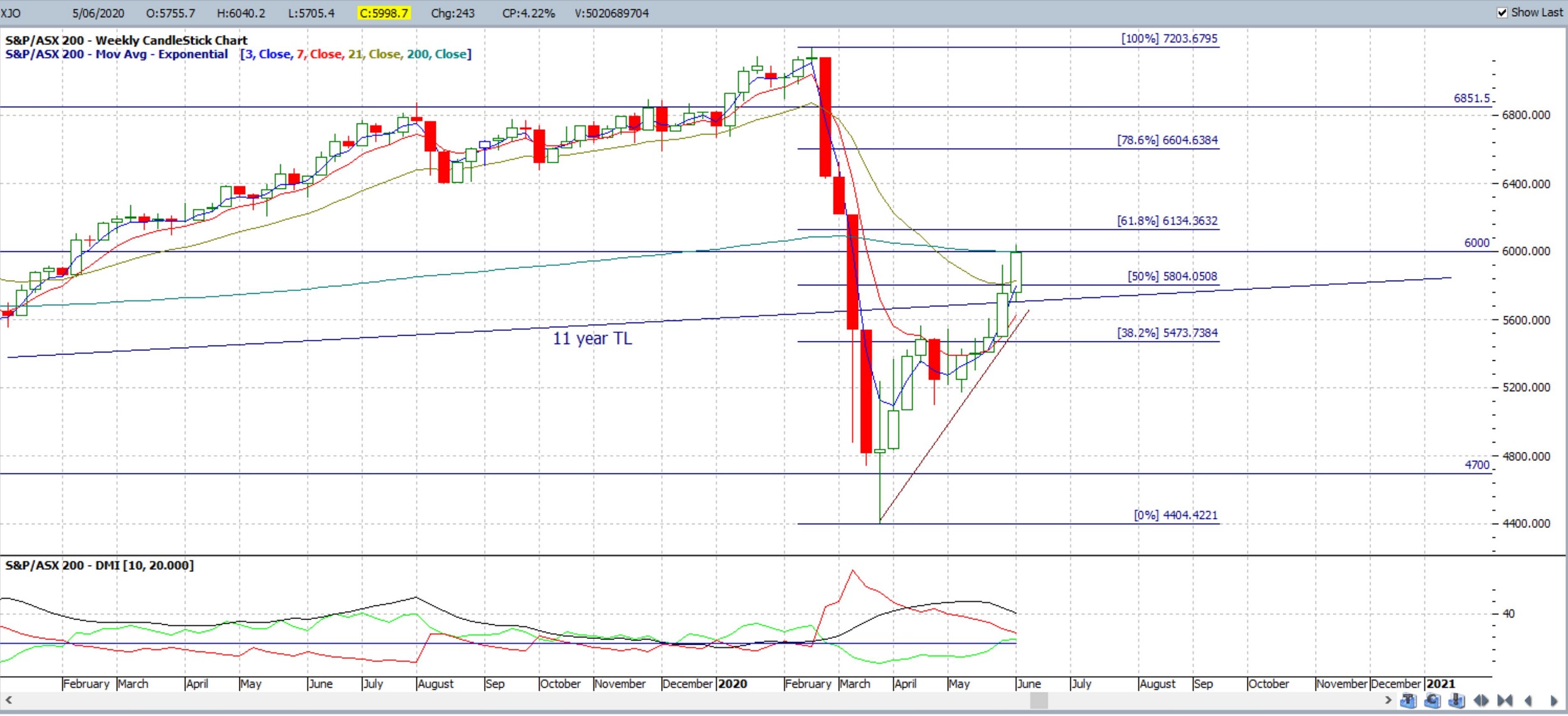
Task: Click the red '7, Close' EMA legend entry
Action: tap(319, 55)
